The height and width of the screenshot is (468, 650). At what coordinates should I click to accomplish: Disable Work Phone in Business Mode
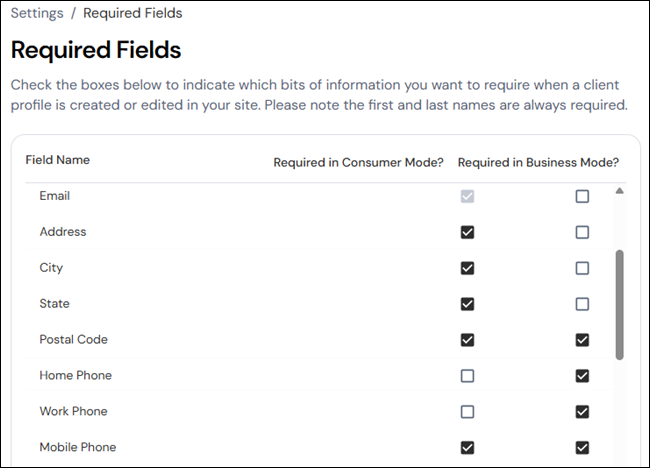click(x=582, y=412)
